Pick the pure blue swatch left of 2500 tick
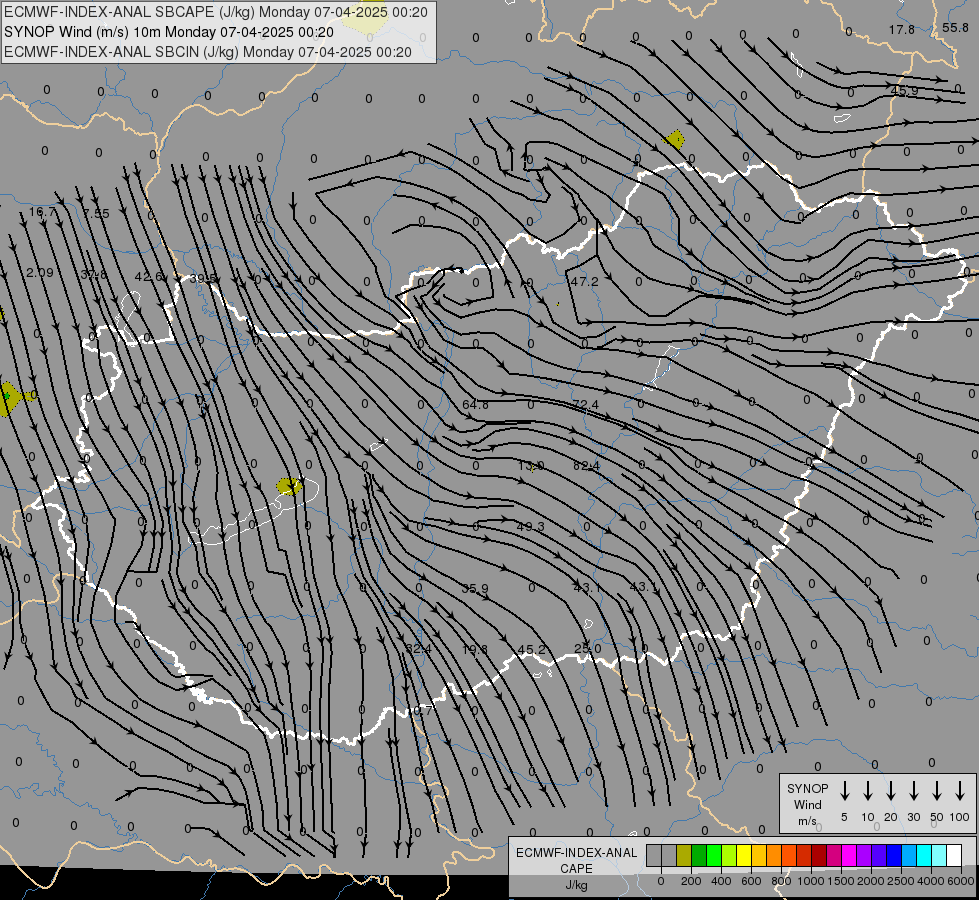Image resolution: width=979 pixels, height=900 pixels. 893,855
